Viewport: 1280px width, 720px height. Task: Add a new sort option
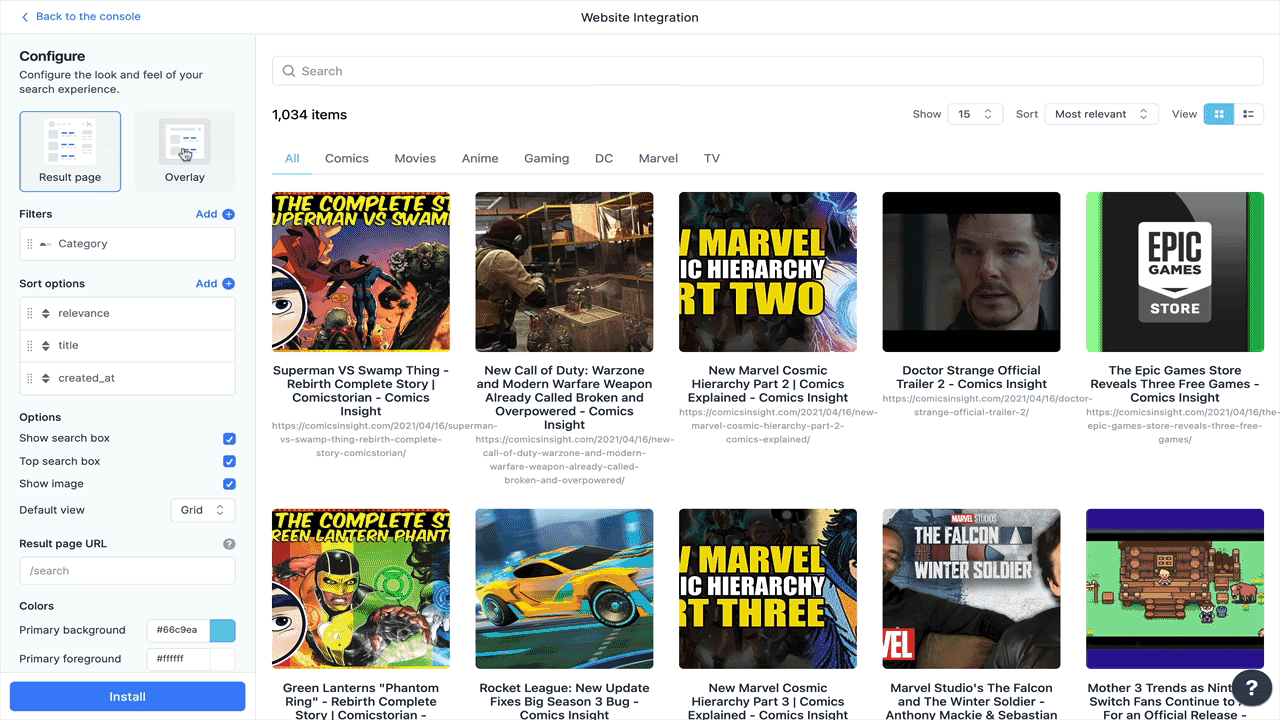click(x=215, y=284)
